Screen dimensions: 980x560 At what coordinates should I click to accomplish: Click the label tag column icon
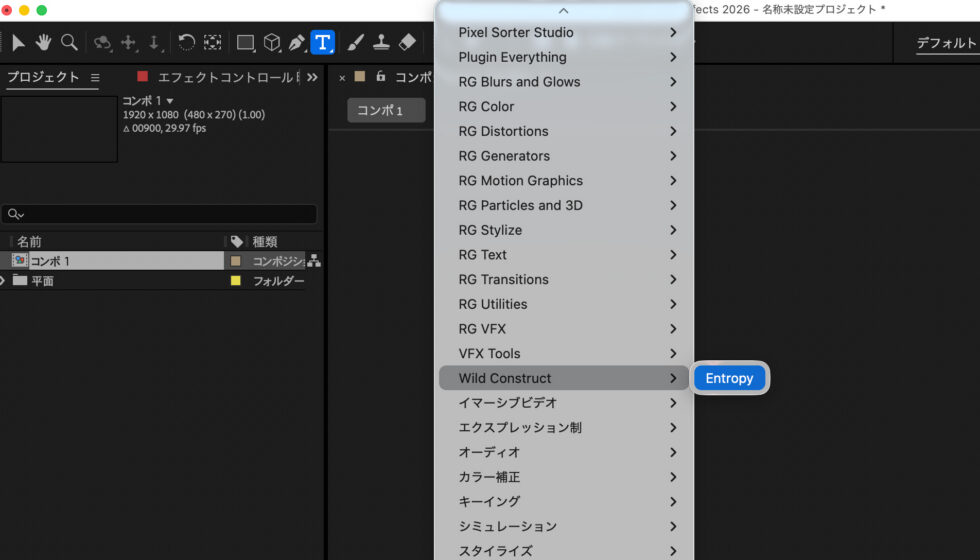(236, 241)
